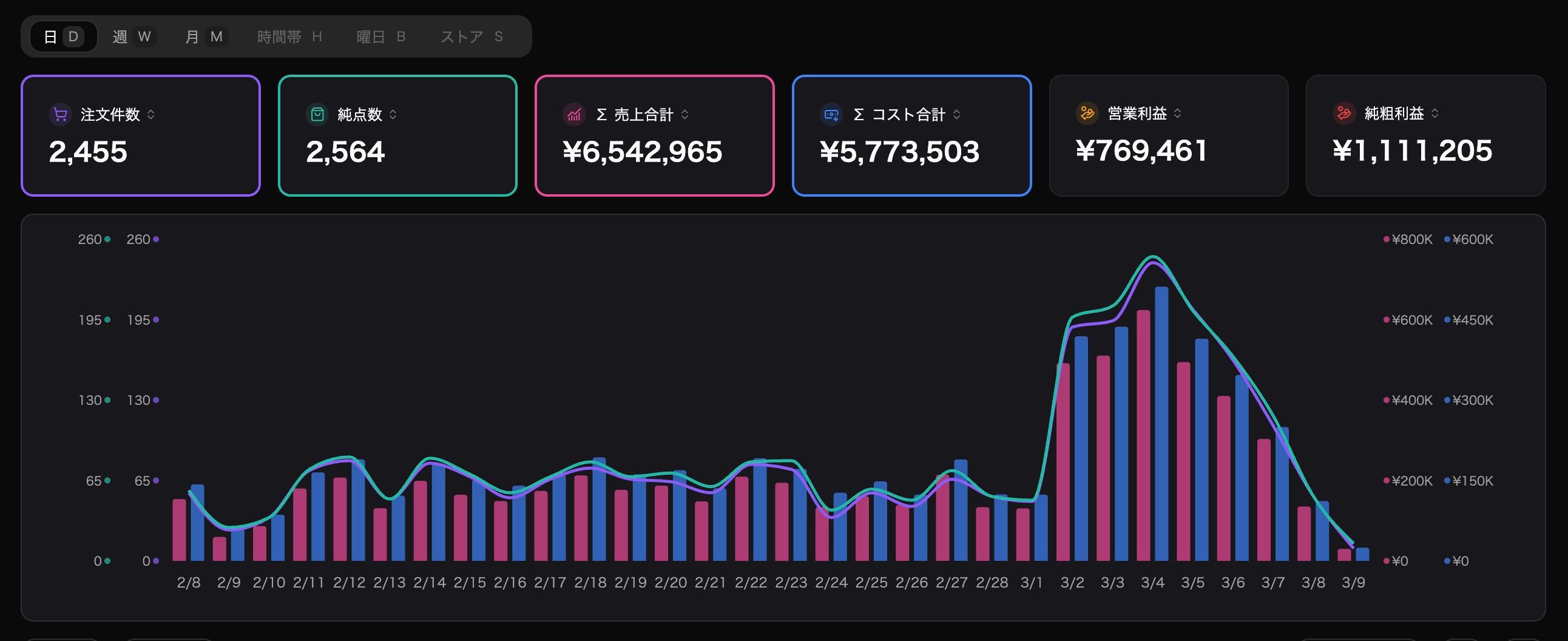Click the shopping cart icon on 注文件数 card
The image size is (1568, 641).
pos(60,115)
